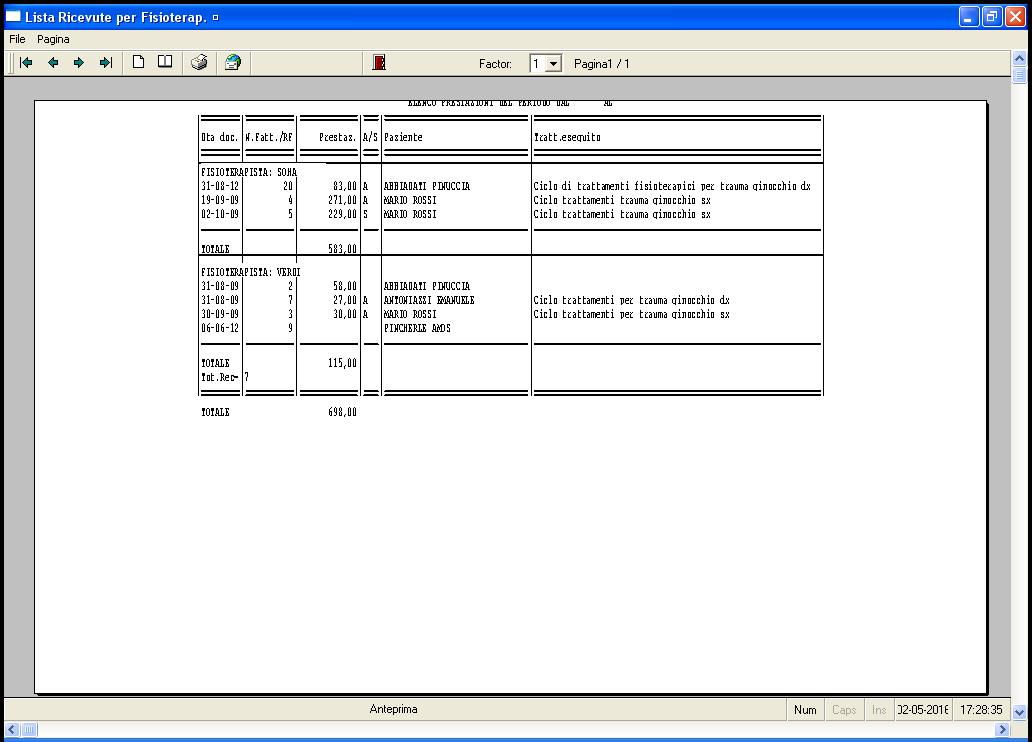Click the subtotal value 115,00
Image resolution: width=1032 pixels, height=742 pixels.
point(342,363)
